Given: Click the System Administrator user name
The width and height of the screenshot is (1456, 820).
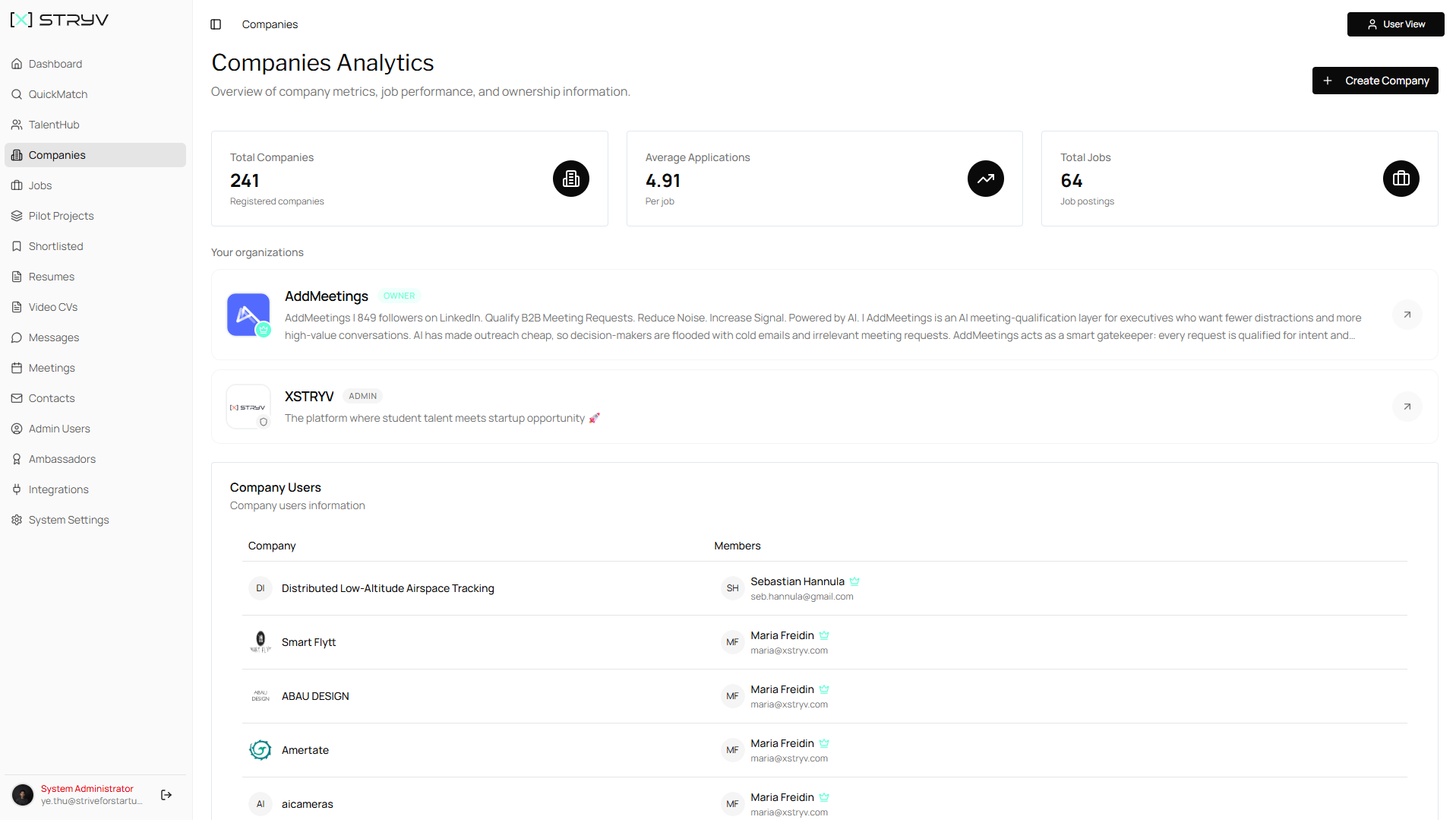Looking at the screenshot, I should [87, 789].
